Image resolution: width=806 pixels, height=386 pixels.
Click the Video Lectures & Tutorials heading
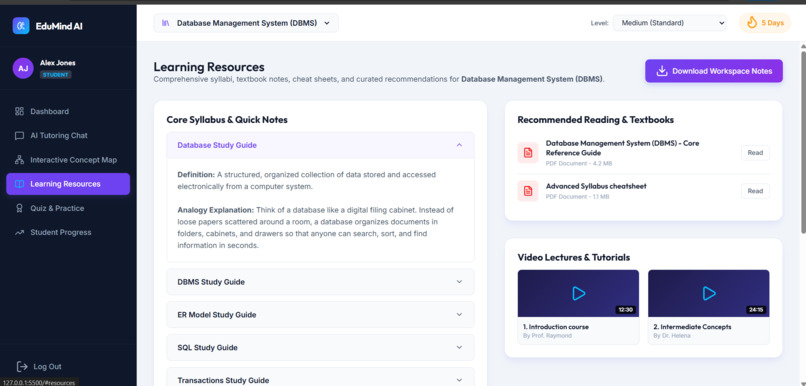tap(574, 258)
